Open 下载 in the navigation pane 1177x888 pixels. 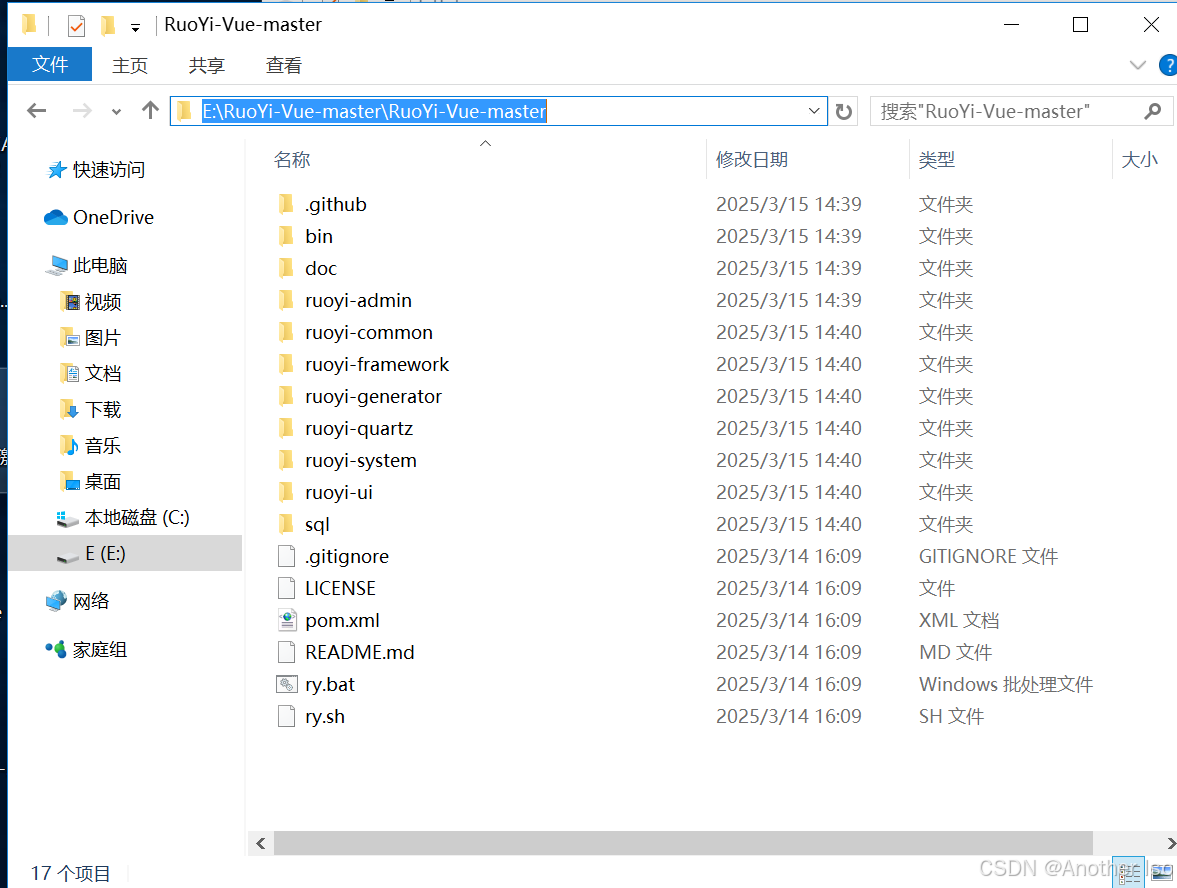pyautogui.click(x=91, y=409)
